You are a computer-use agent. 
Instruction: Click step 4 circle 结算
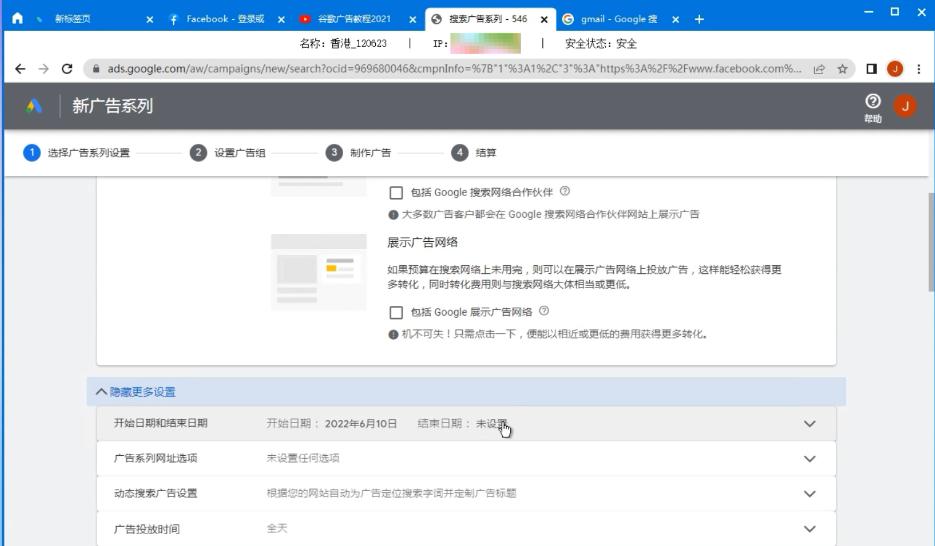[x=459, y=153]
